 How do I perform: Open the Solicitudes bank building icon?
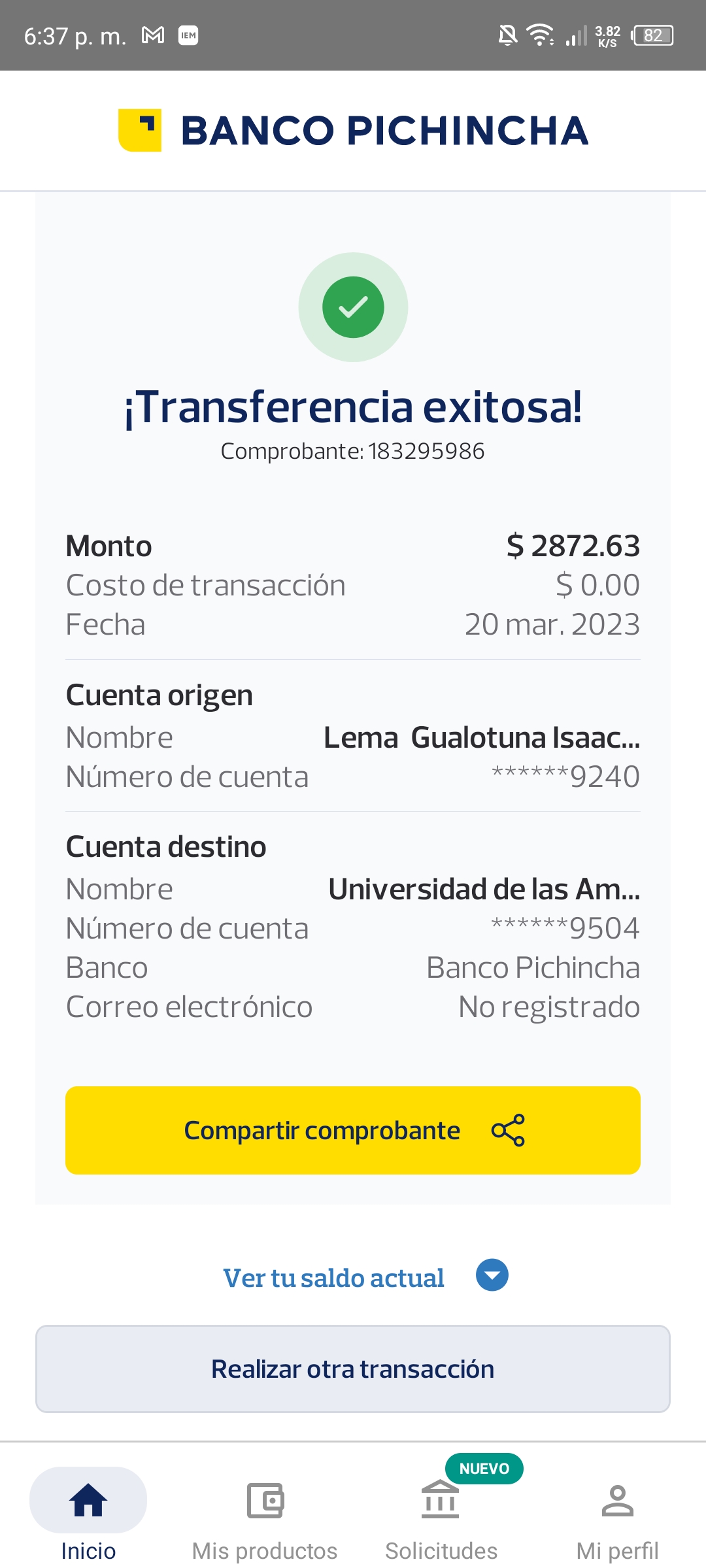441,1500
